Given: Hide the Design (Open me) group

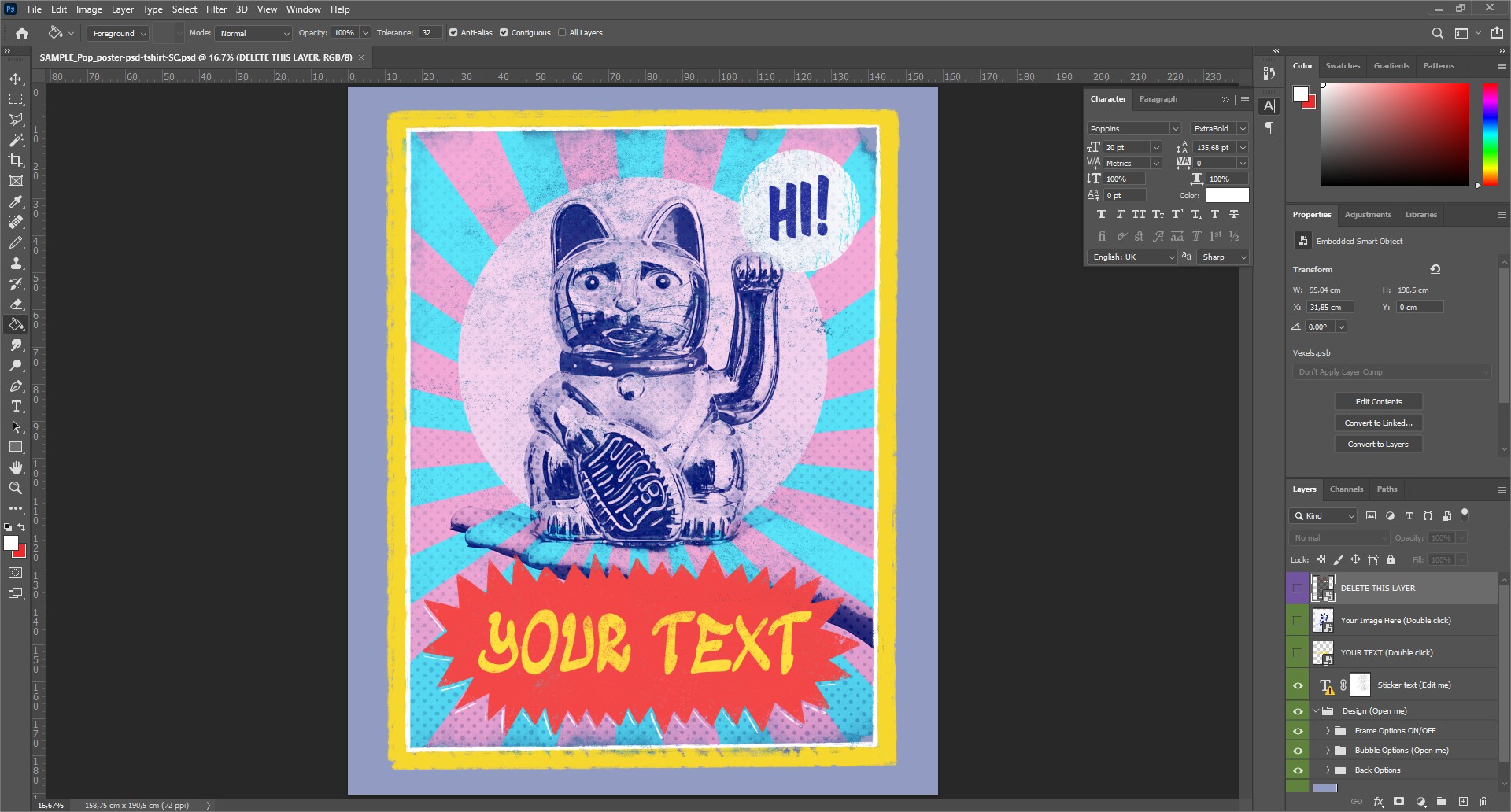Looking at the screenshot, I should (x=1298, y=711).
